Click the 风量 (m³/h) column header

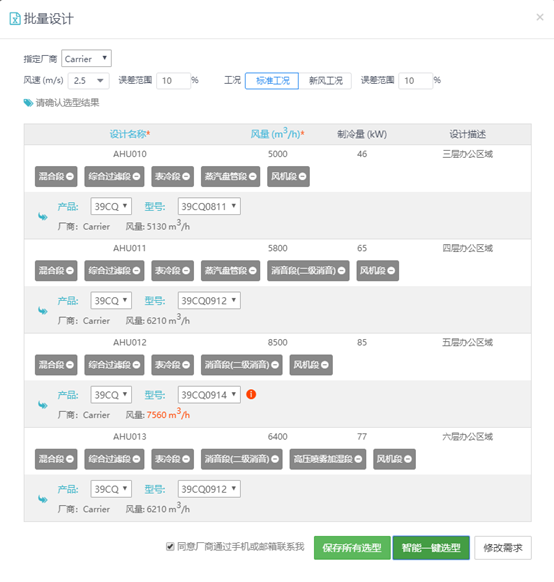(x=277, y=134)
